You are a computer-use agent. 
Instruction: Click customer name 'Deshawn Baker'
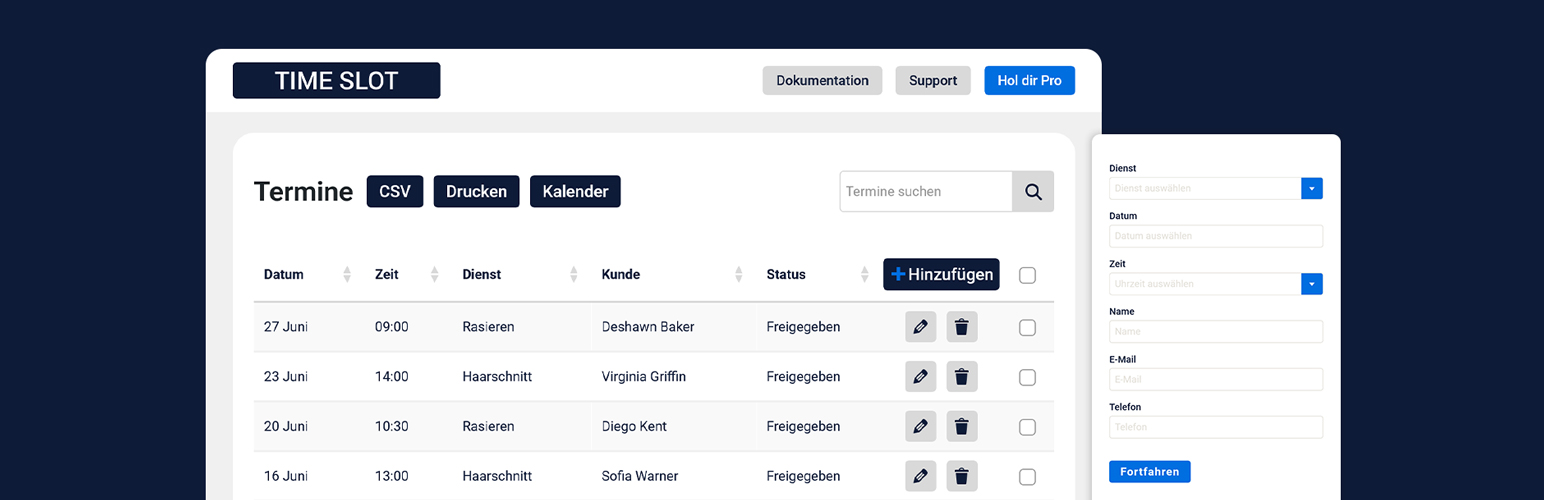[648, 327]
